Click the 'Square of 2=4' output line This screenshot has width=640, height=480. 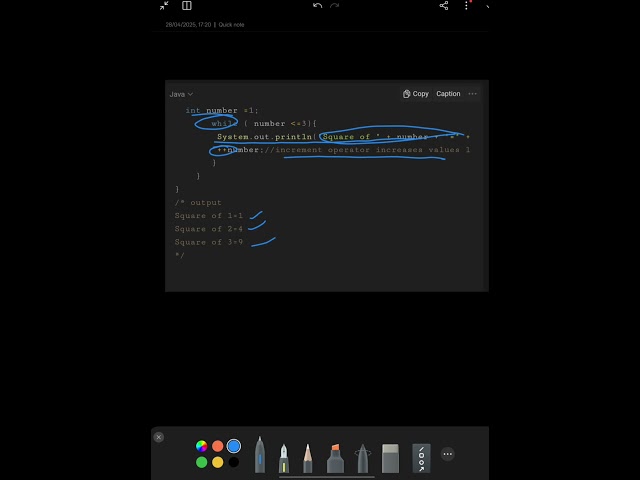pos(209,229)
